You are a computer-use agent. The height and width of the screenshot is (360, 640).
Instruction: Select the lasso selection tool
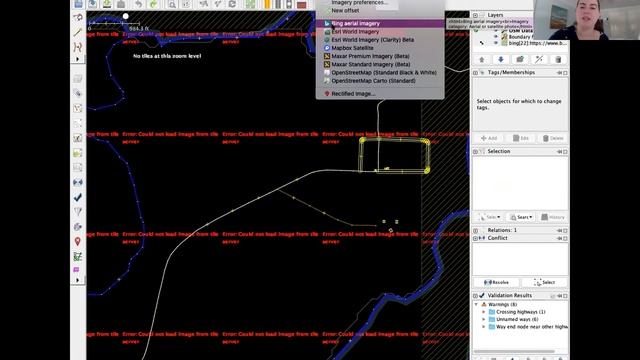(78, 17)
